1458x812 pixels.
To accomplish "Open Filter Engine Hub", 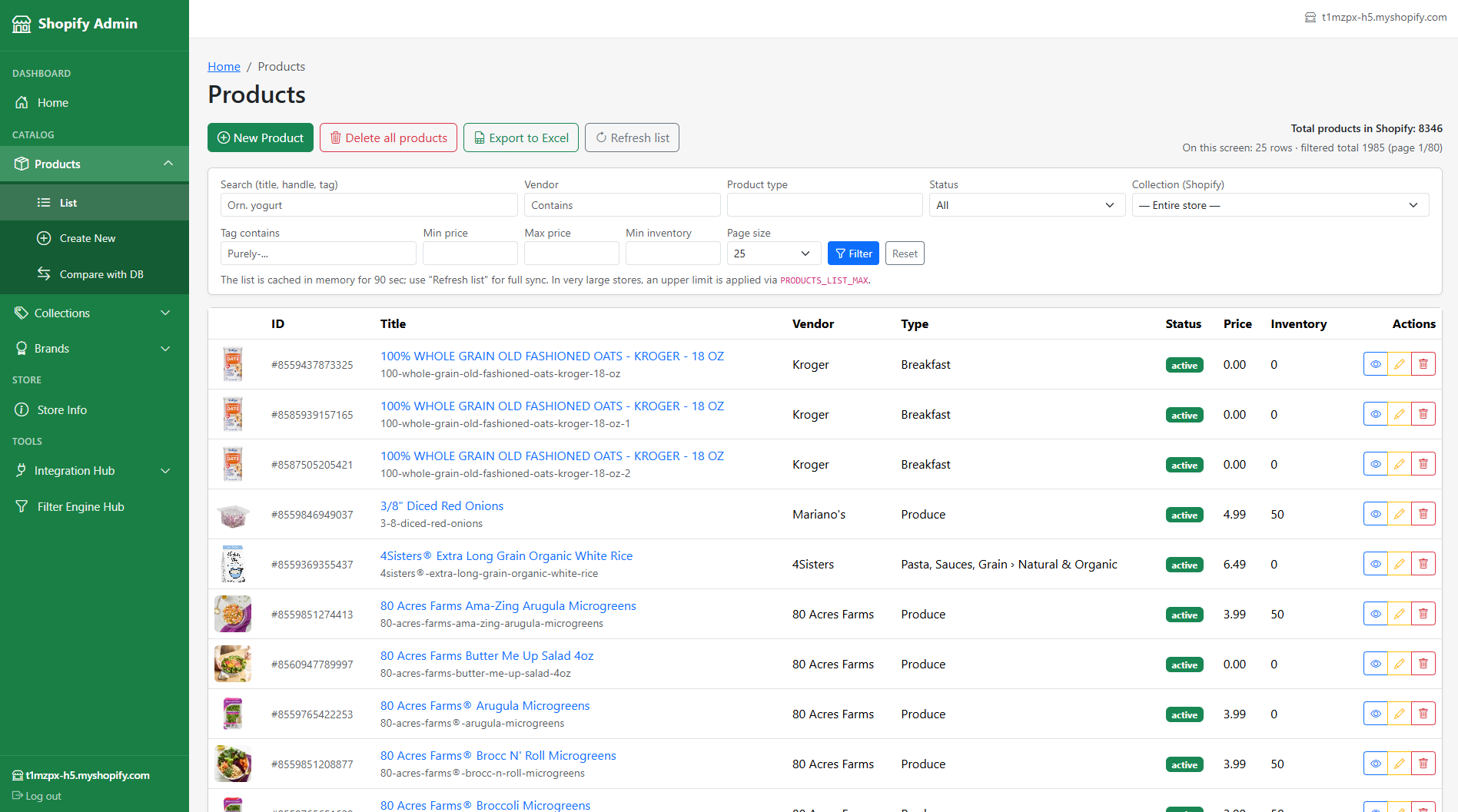I will [x=95, y=506].
